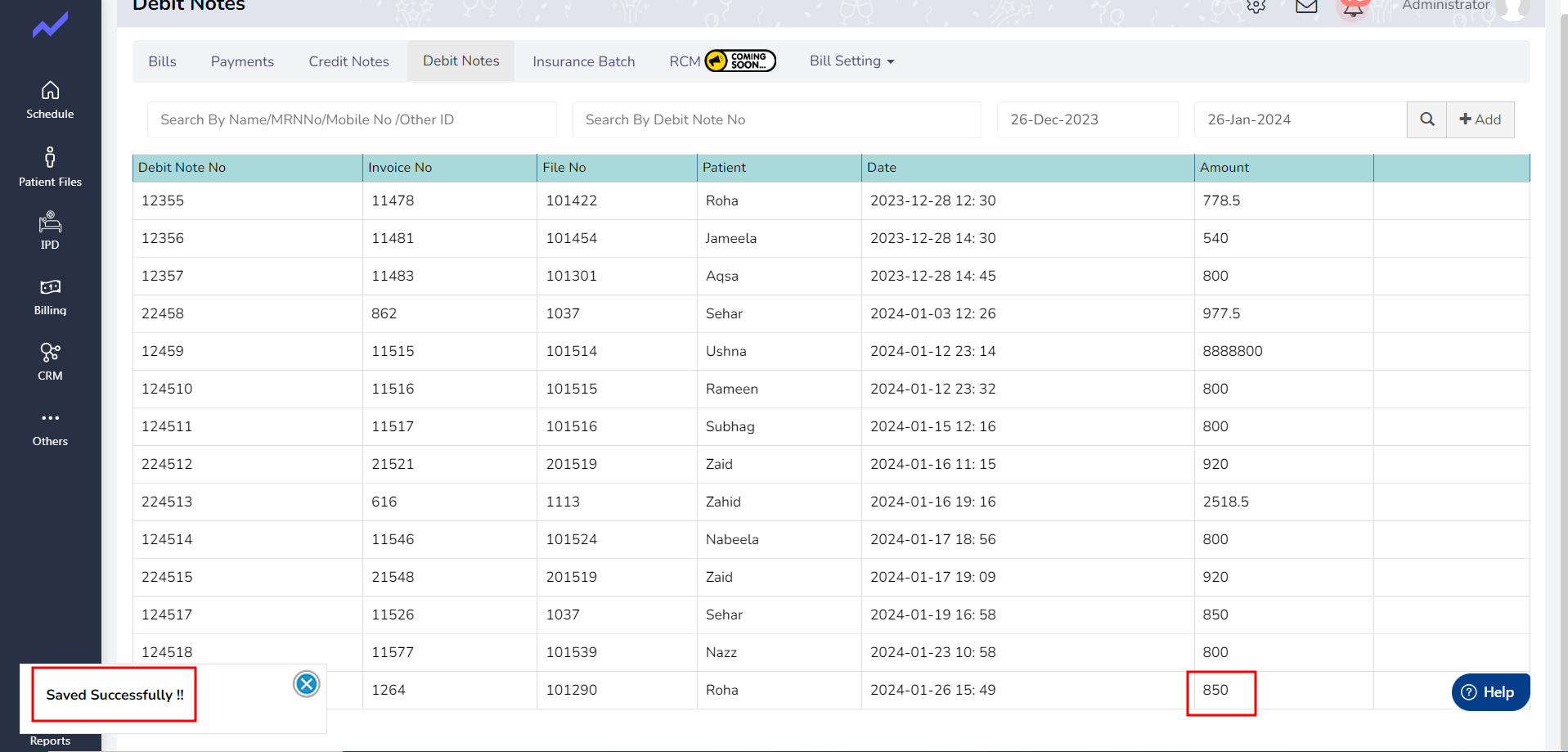
Task: Click patient name Aqsa
Action: pos(722,276)
